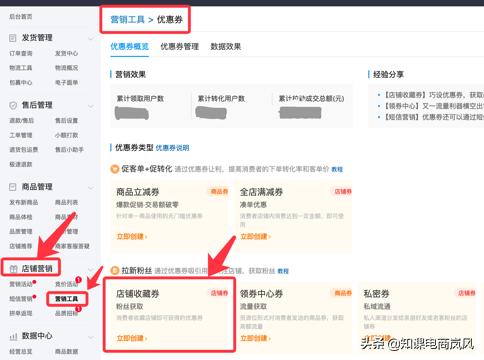Open 退款/售后 menu item
484x360 pixels.
[22, 121]
